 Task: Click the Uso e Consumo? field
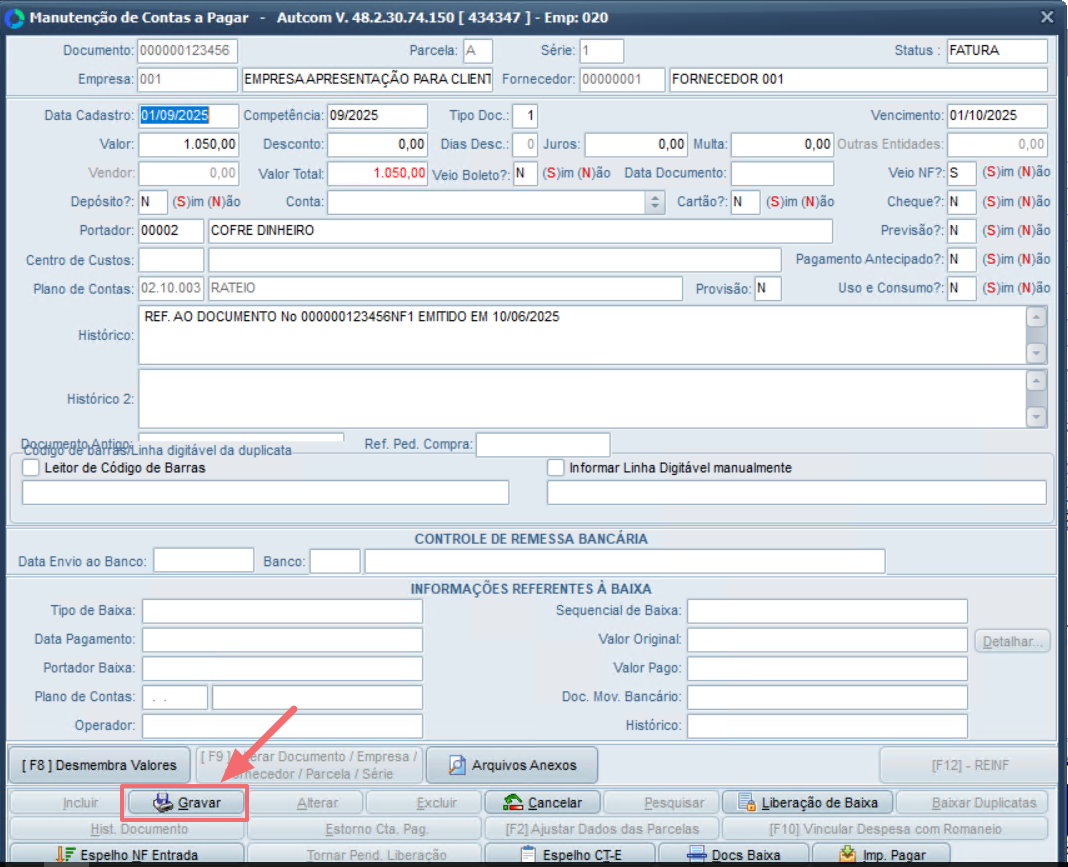[x=962, y=288]
